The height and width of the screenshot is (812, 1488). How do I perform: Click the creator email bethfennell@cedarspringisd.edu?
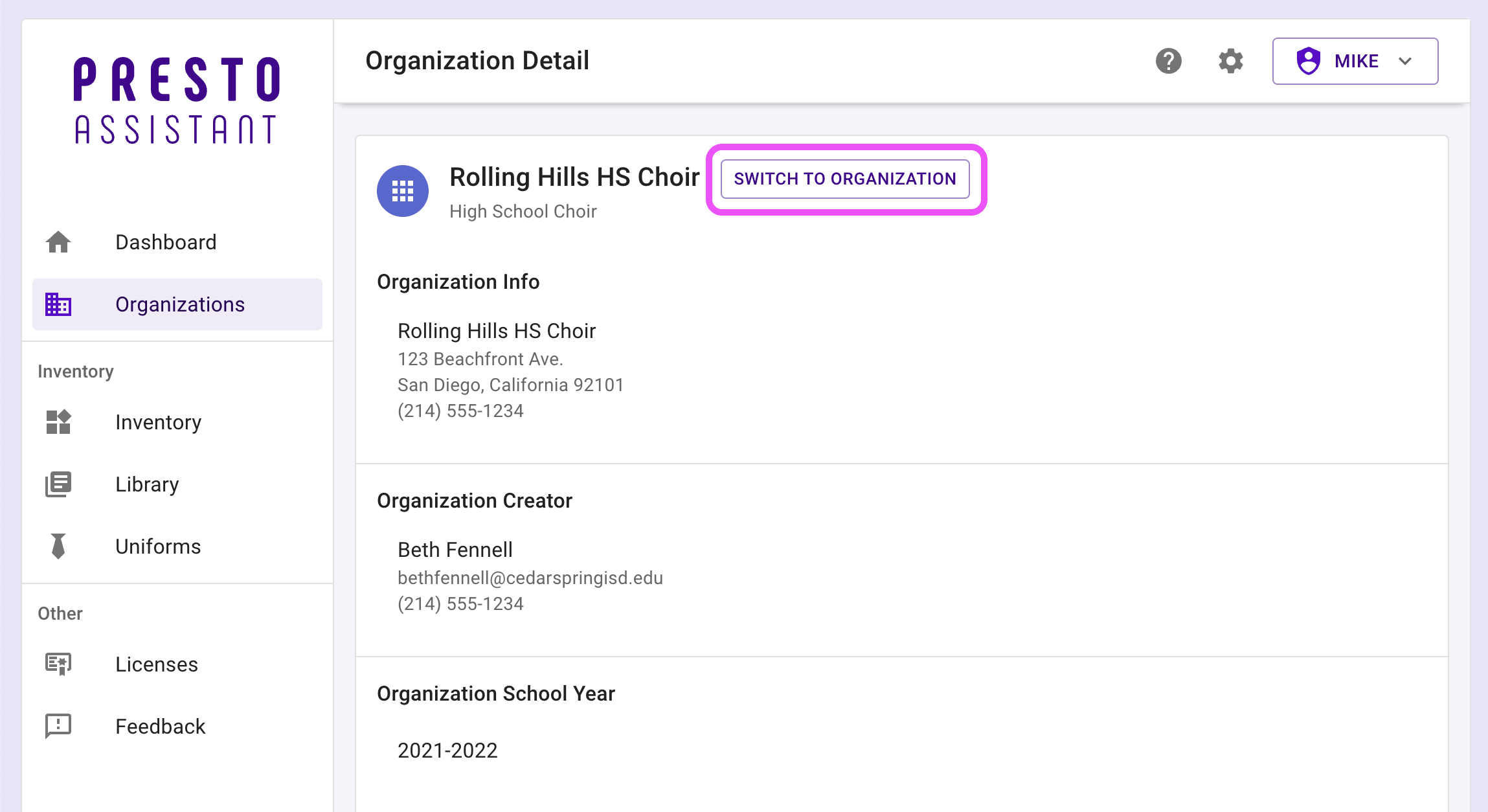point(530,578)
